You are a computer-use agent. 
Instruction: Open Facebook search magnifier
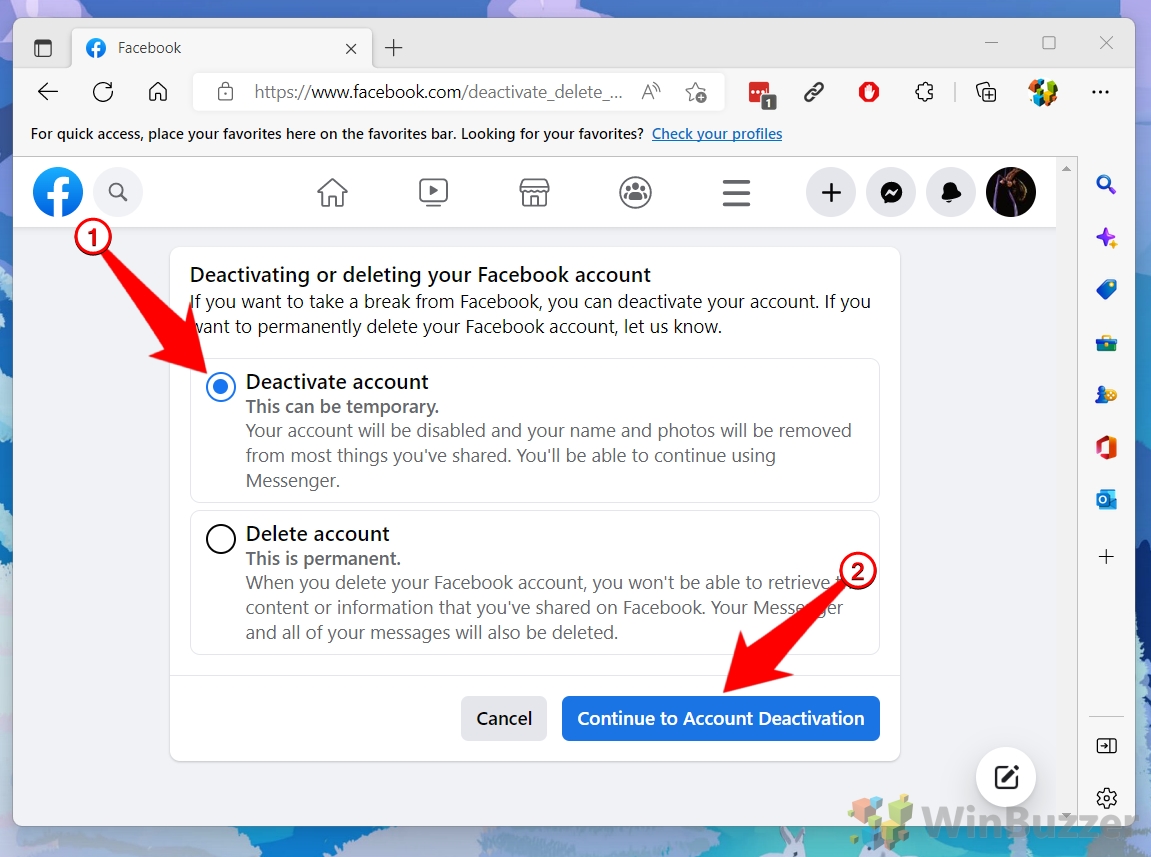coord(117,192)
